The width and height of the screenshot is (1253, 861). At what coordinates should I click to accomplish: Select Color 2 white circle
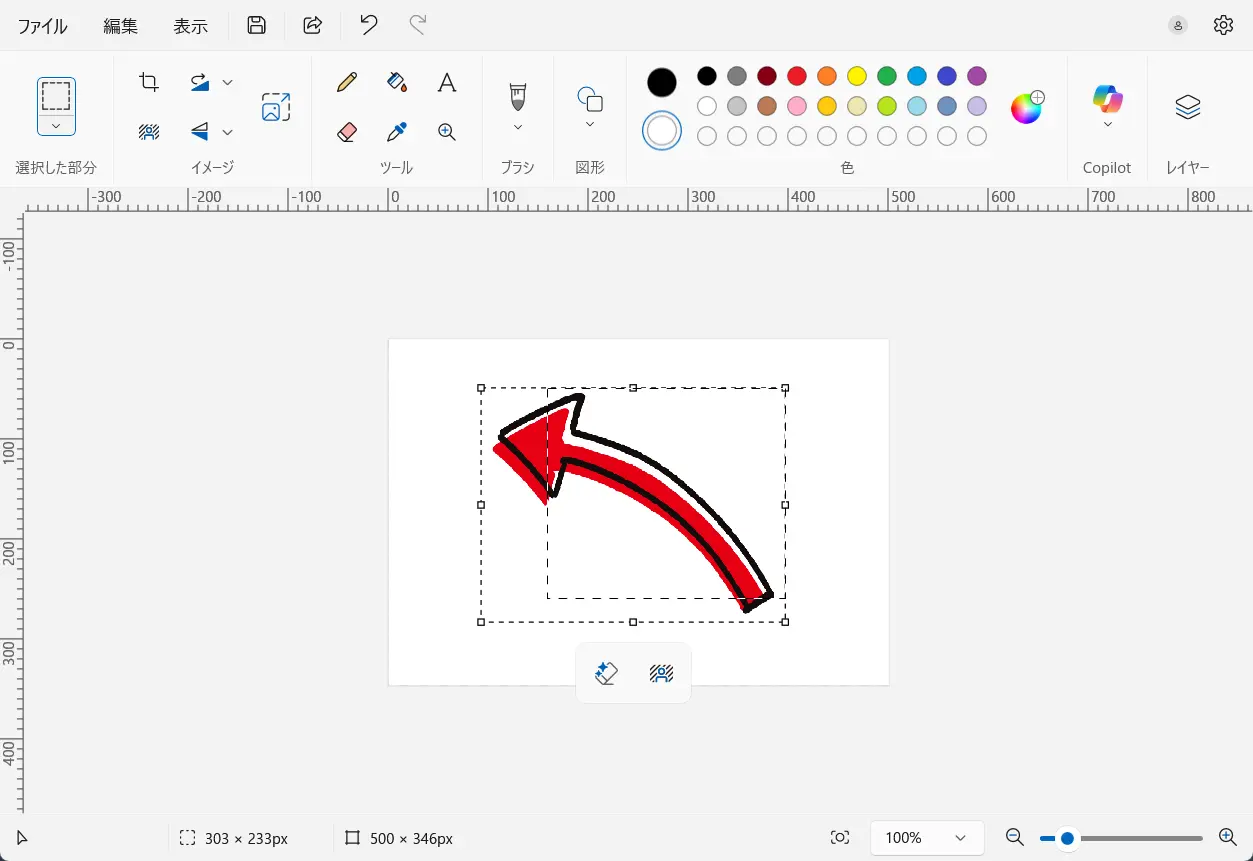click(x=662, y=130)
